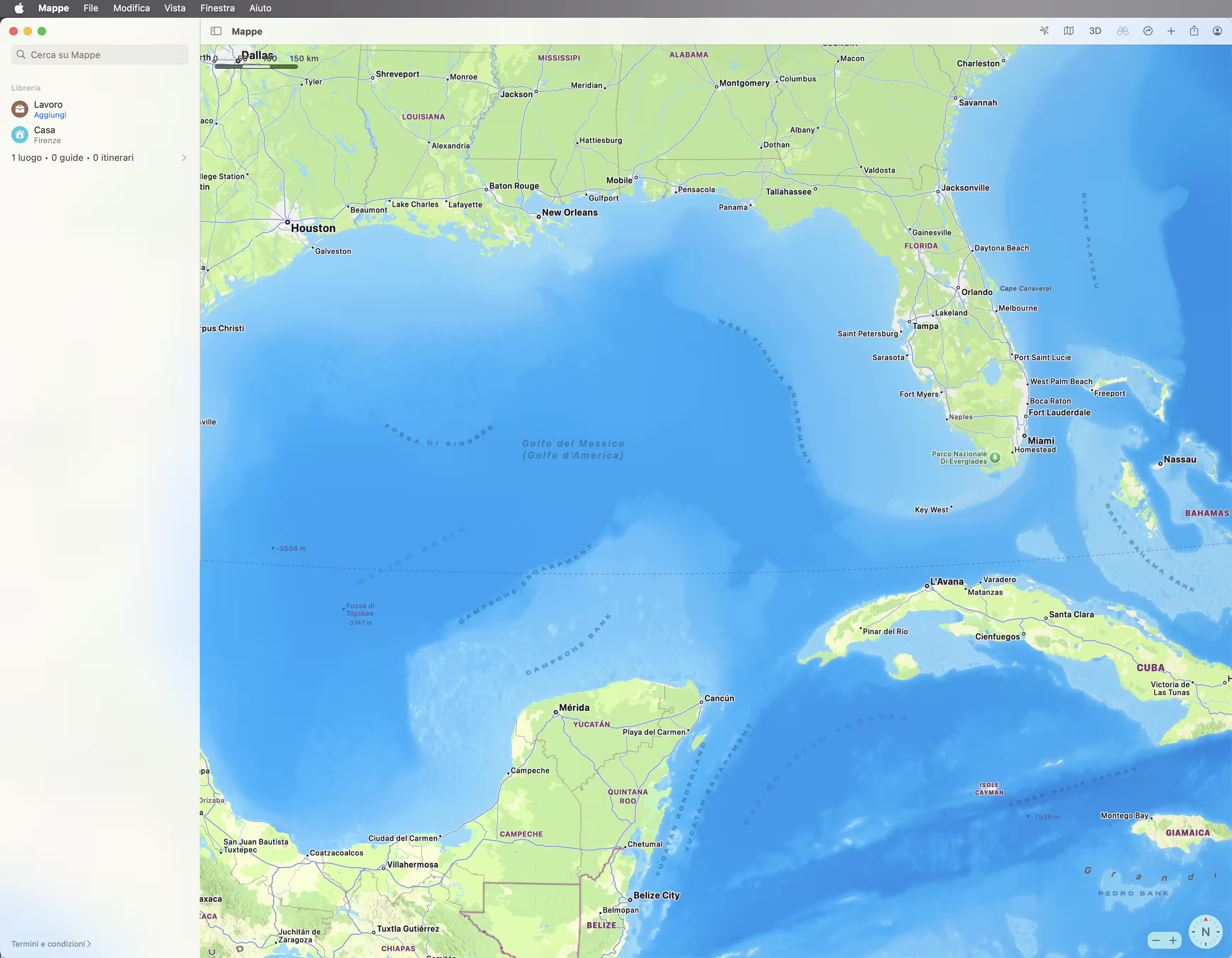Select the Belize City label

657,895
